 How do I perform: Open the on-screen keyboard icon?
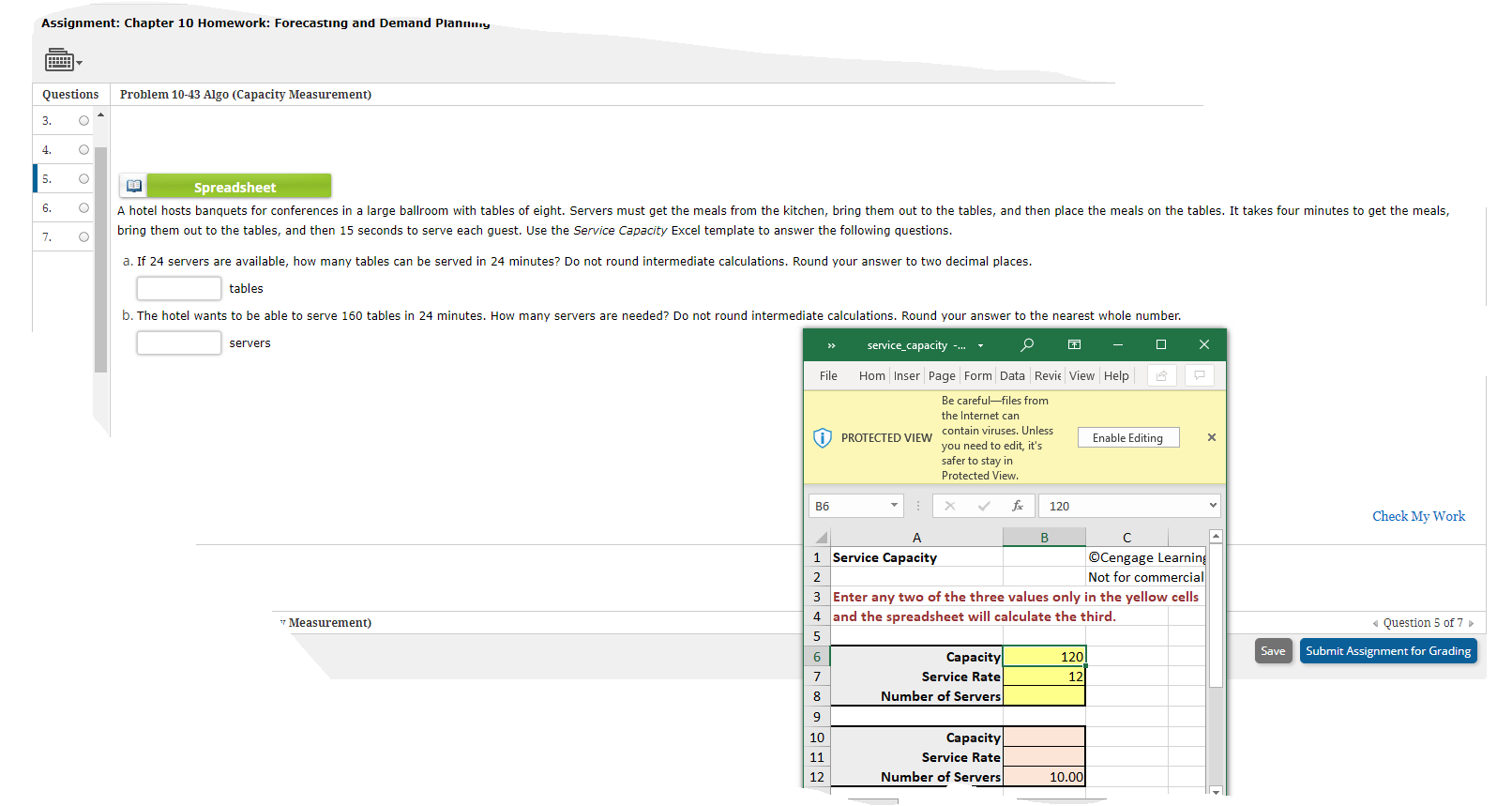59,60
